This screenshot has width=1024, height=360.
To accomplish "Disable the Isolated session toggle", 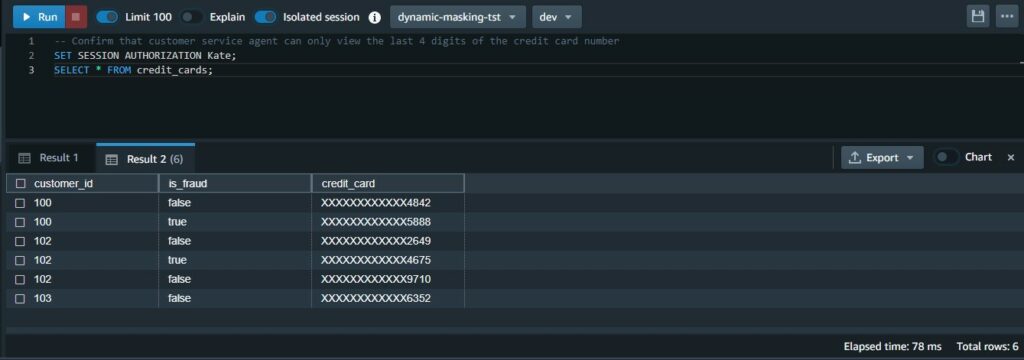I will [265, 17].
